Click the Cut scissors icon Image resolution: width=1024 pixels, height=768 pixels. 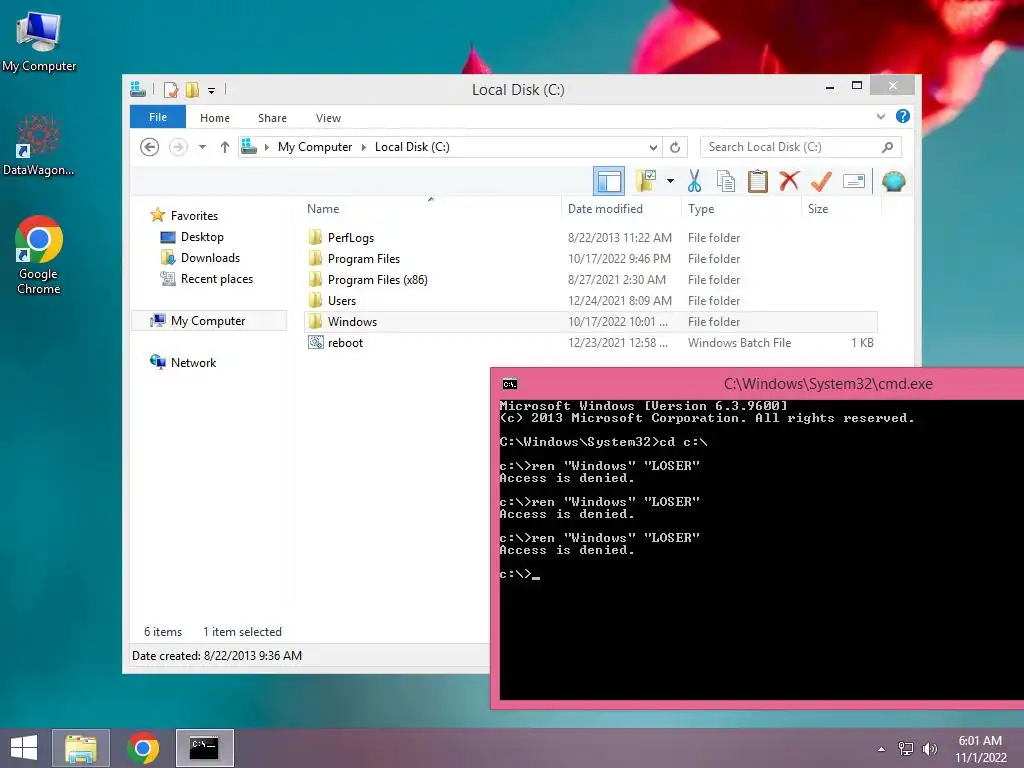point(694,181)
